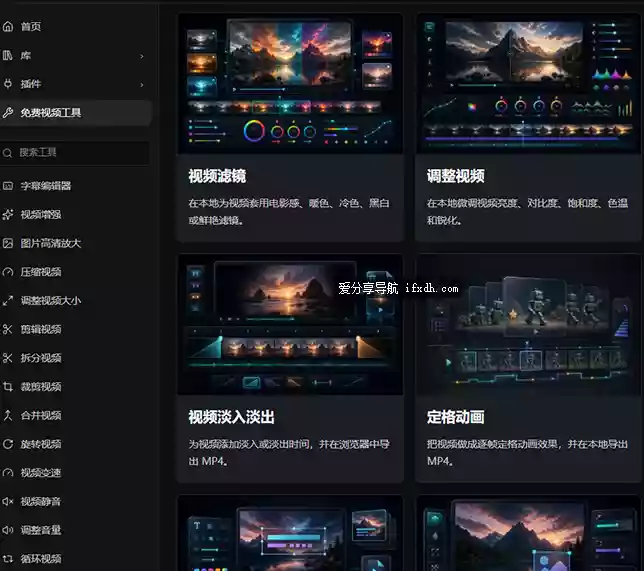Open the 视频滤镜 card thumbnail
This screenshot has height=571, width=644.
(290, 84)
